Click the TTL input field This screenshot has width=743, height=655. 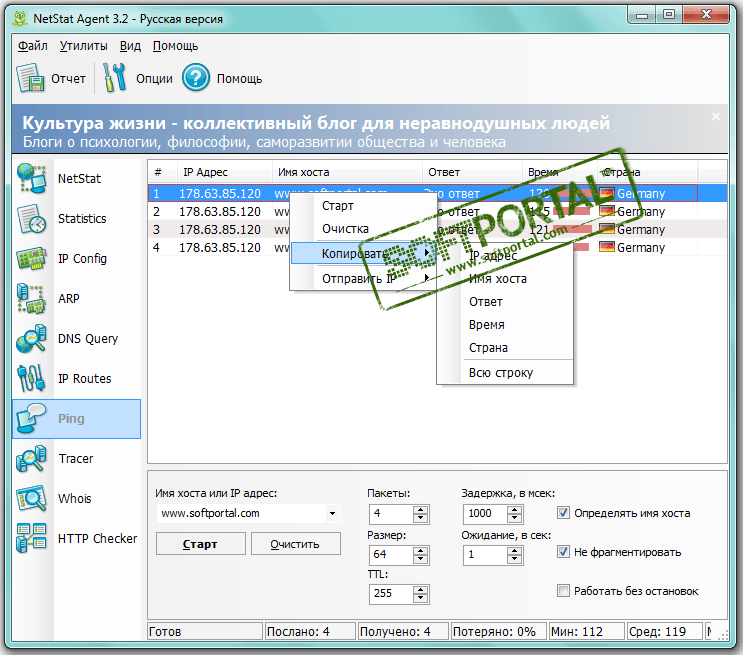point(391,593)
